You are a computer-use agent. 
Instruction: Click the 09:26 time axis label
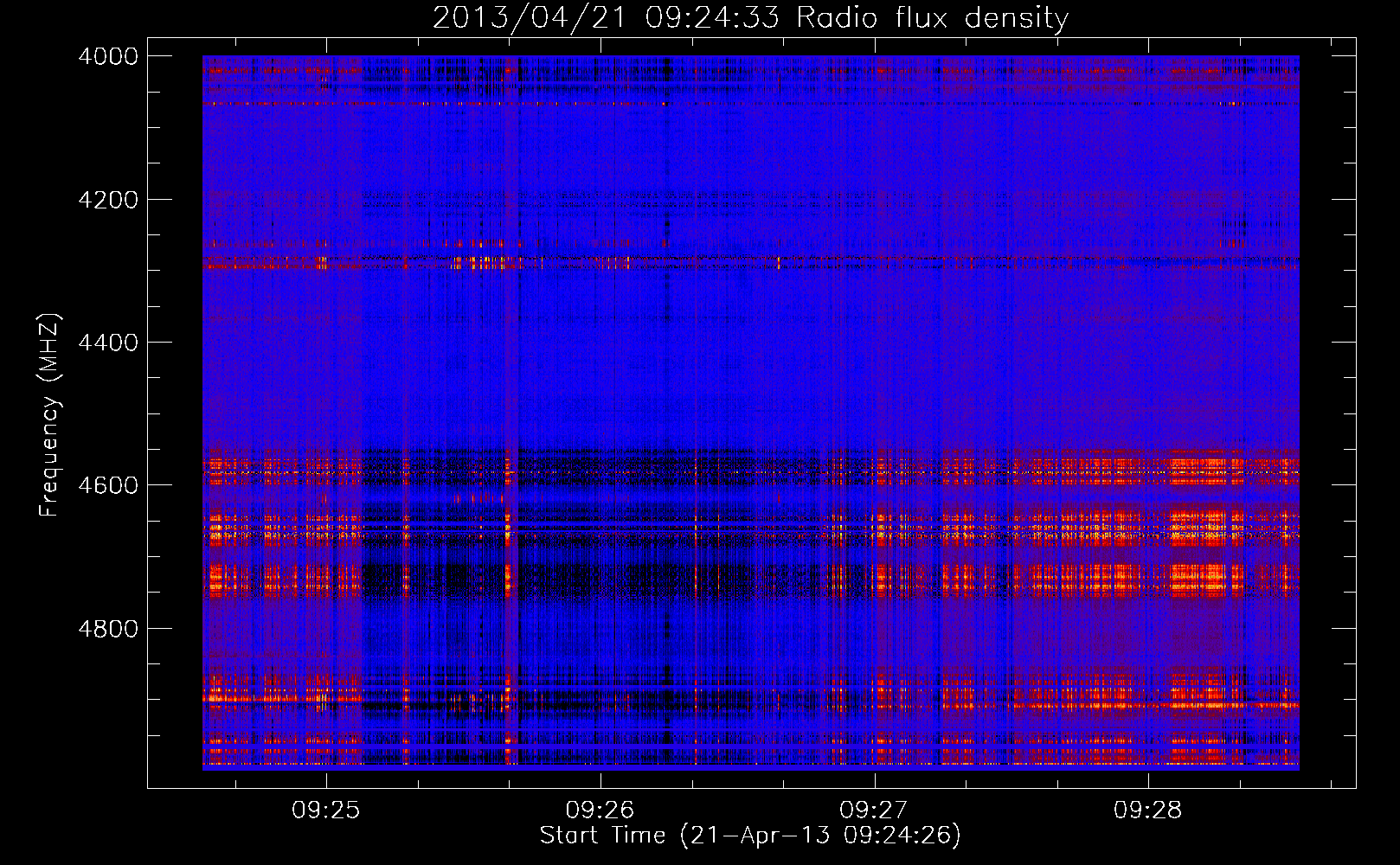pos(600,811)
